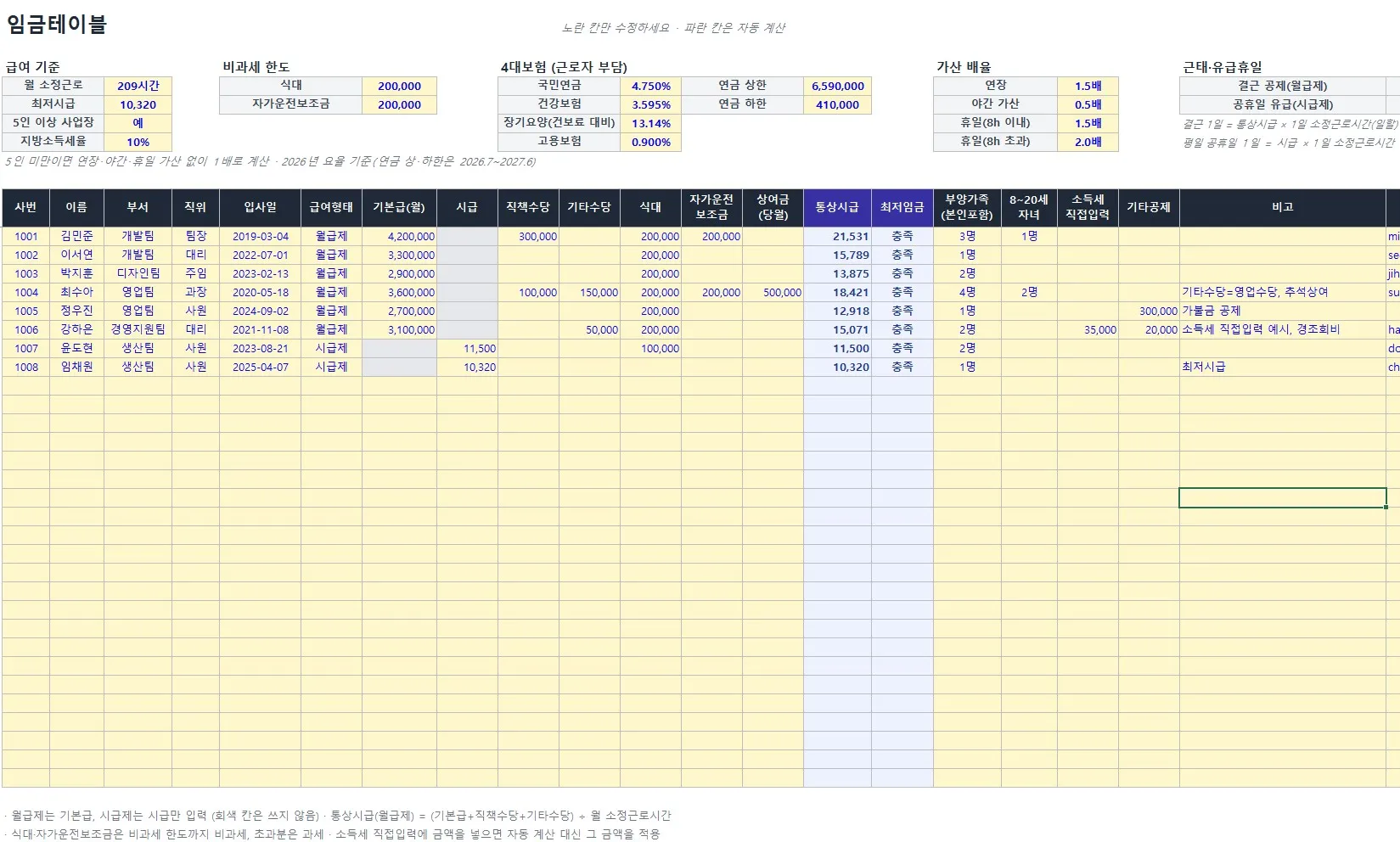The image size is (1400, 842).
Task: Select the 5인 이상 사업장 value 예
Action: (138, 123)
